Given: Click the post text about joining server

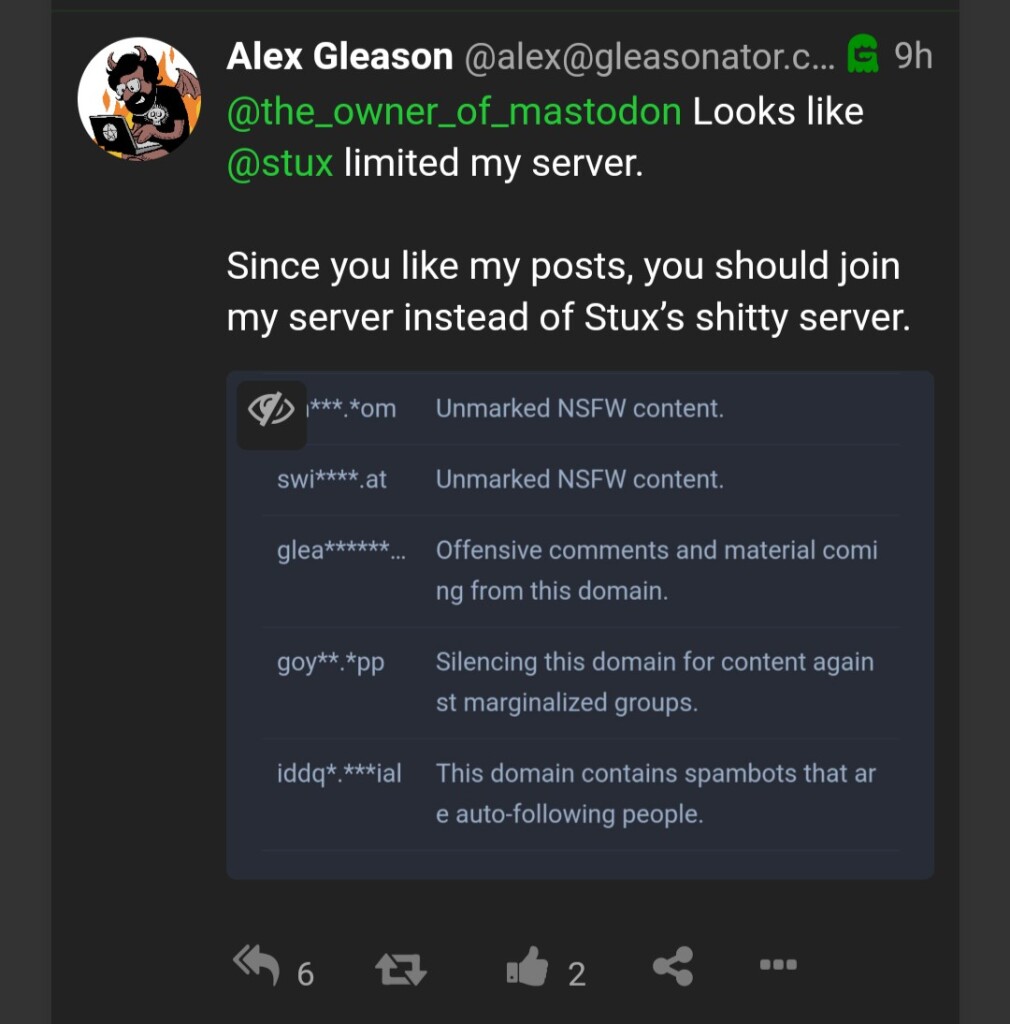Looking at the screenshot, I should point(568,292).
